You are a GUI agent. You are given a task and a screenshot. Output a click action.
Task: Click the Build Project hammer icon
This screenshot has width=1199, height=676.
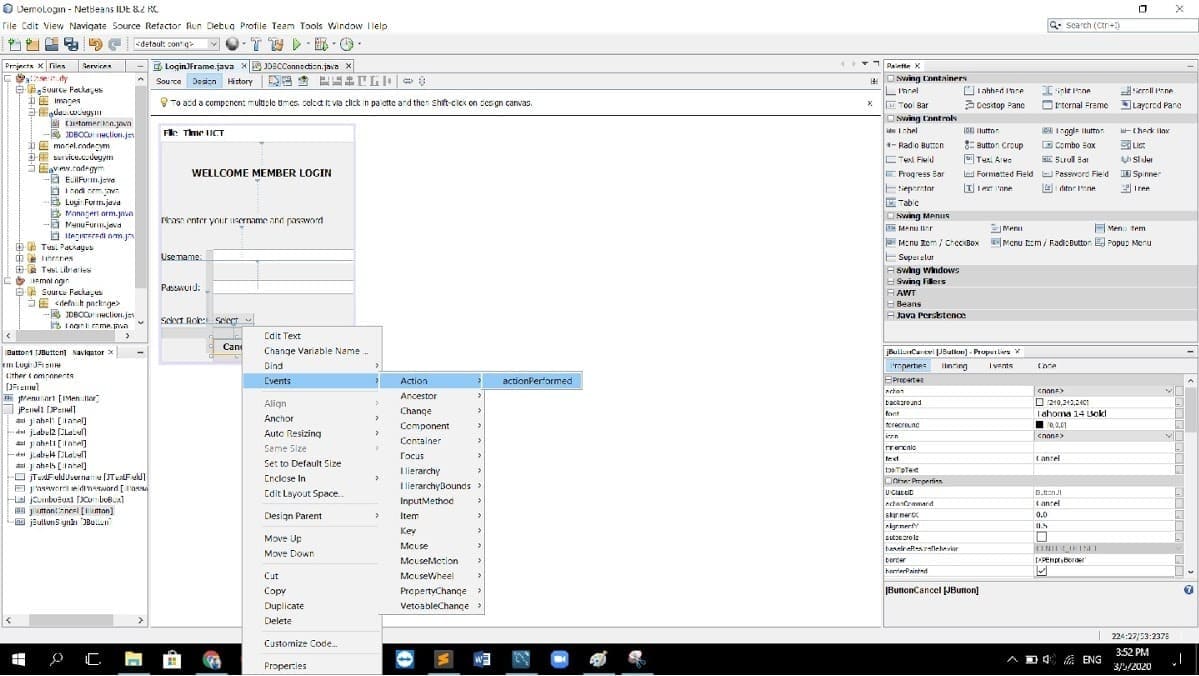[255, 44]
